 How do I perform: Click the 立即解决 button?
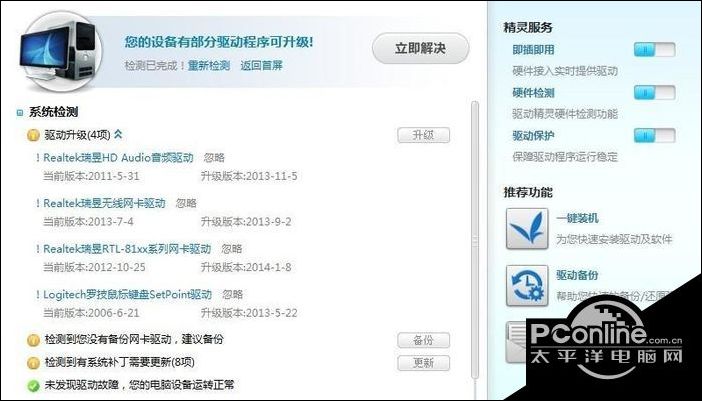pos(420,48)
